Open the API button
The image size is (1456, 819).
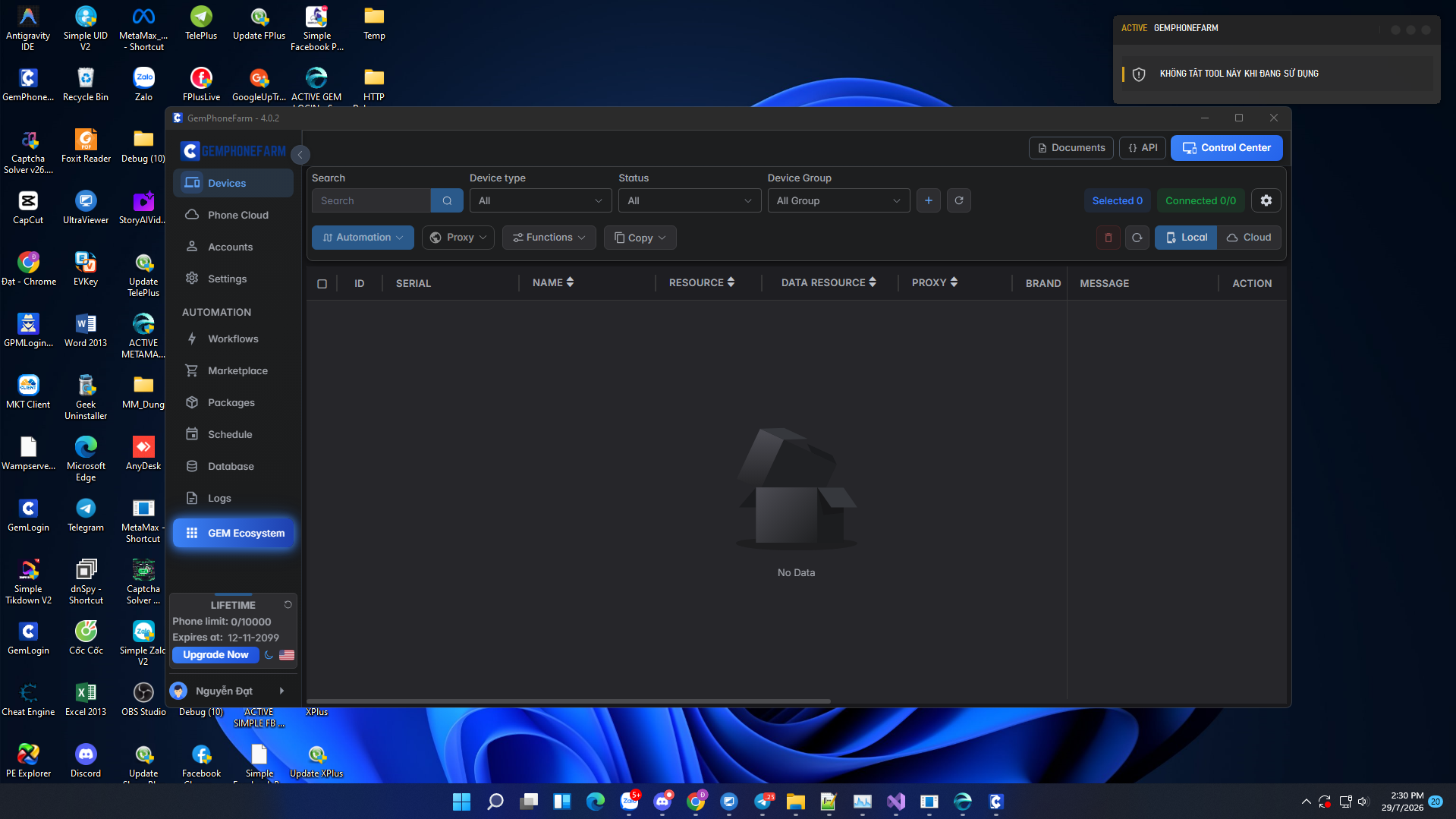pyautogui.click(x=1142, y=148)
